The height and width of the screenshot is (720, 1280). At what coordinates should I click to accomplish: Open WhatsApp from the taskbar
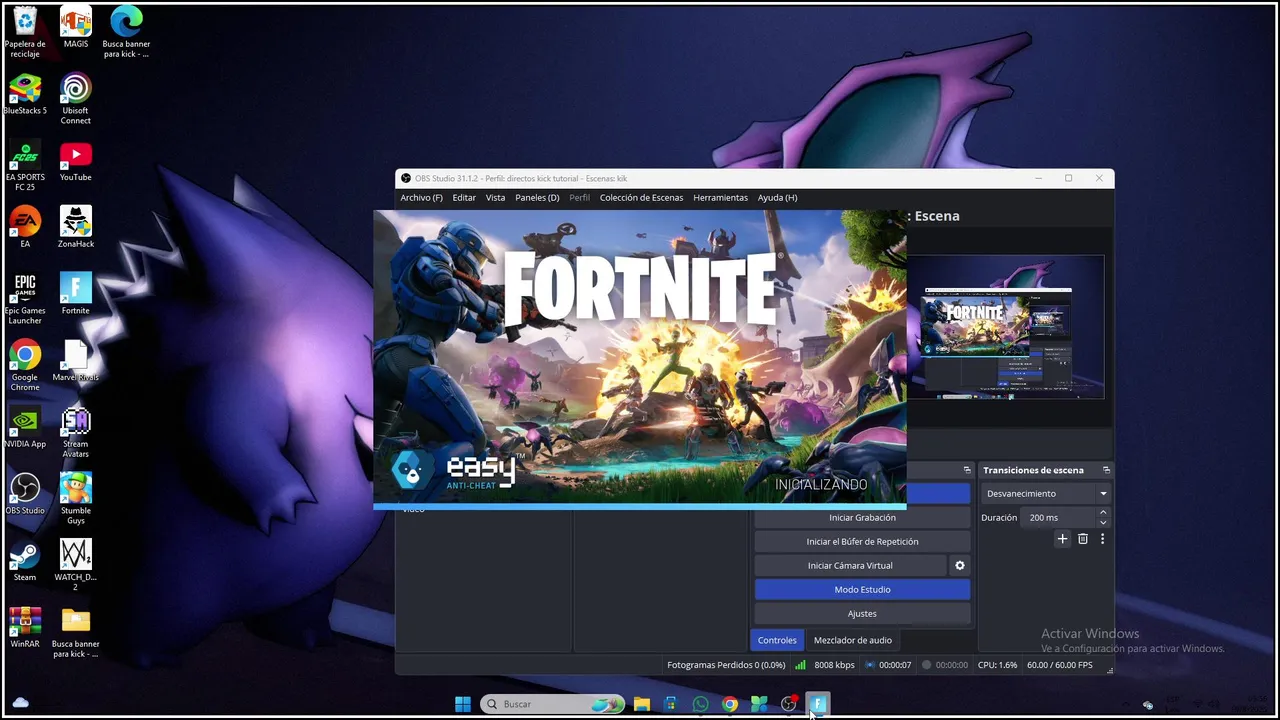pyautogui.click(x=700, y=704)
